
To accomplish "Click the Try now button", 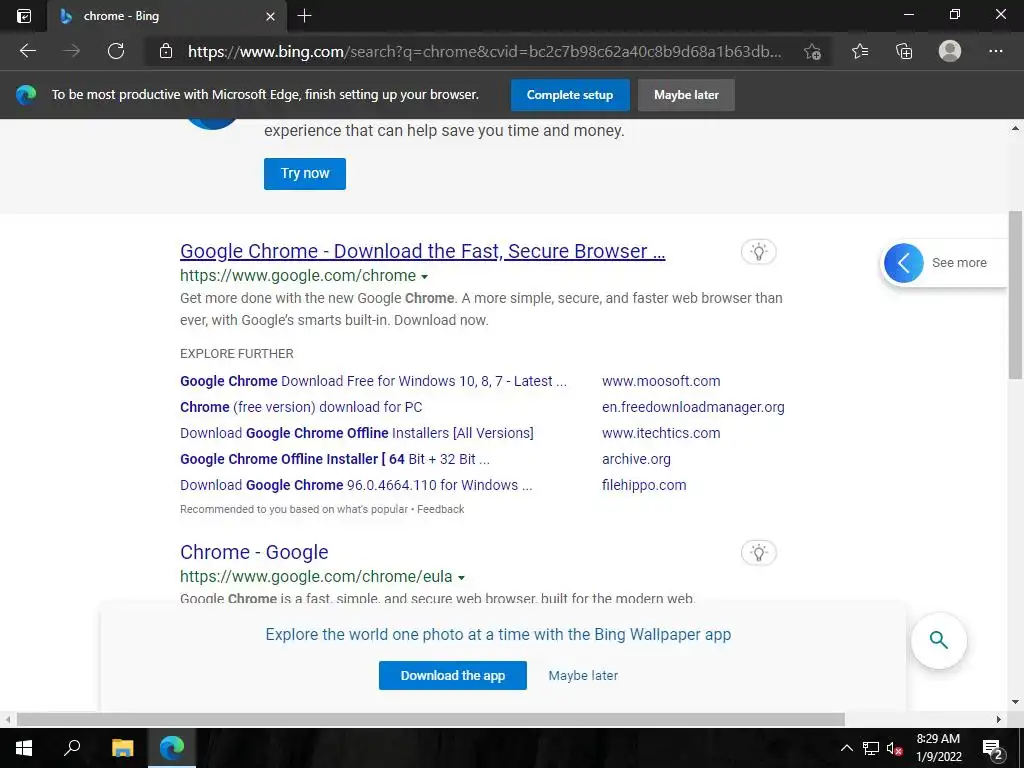I will pos(305,174).
